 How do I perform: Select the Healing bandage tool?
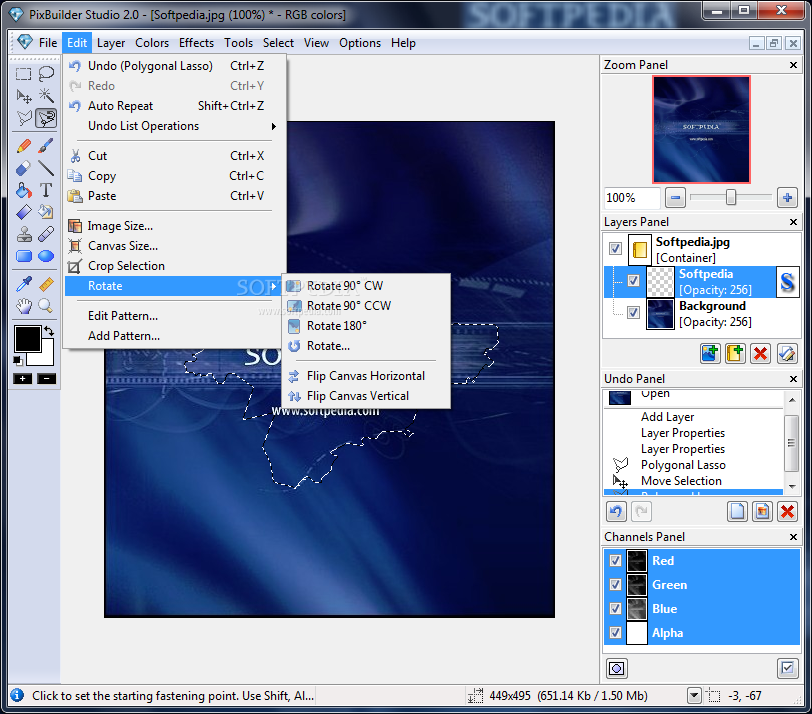(46, 235)
